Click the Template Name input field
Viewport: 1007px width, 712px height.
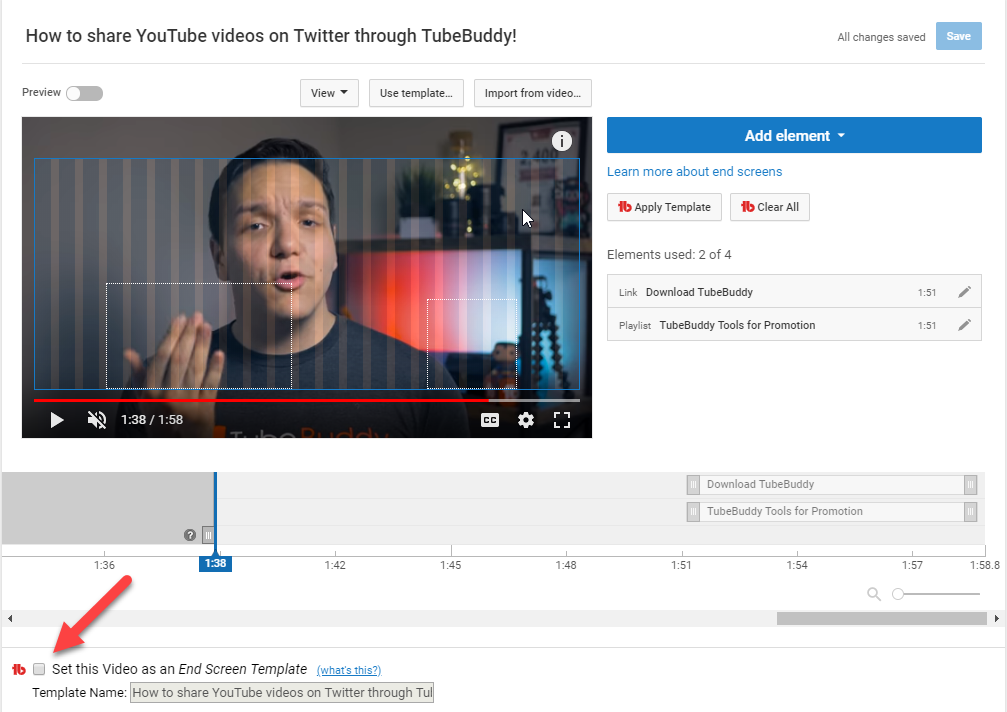282,692
